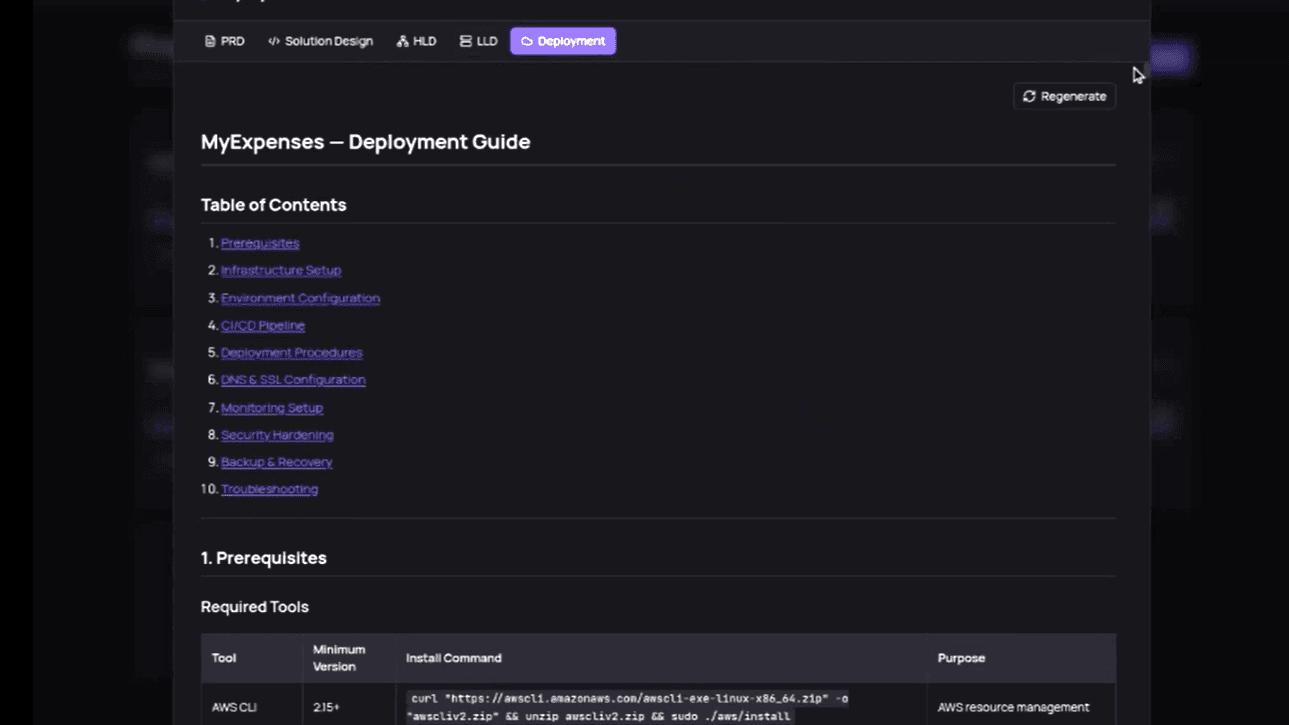Select the active Deployment tab
Image resolution: width=1289 pixels, height=725 pixels.
(x=563, y=41)
